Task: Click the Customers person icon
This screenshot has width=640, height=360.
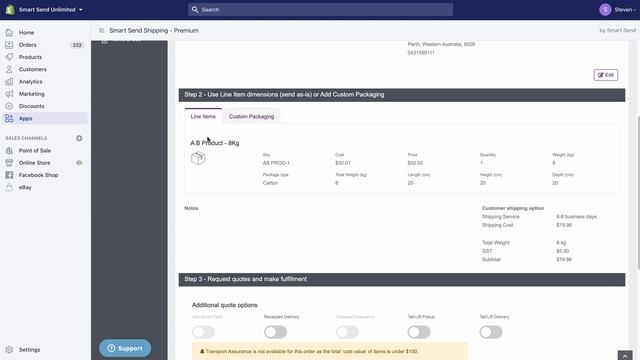Action: [x=9, y=69]
